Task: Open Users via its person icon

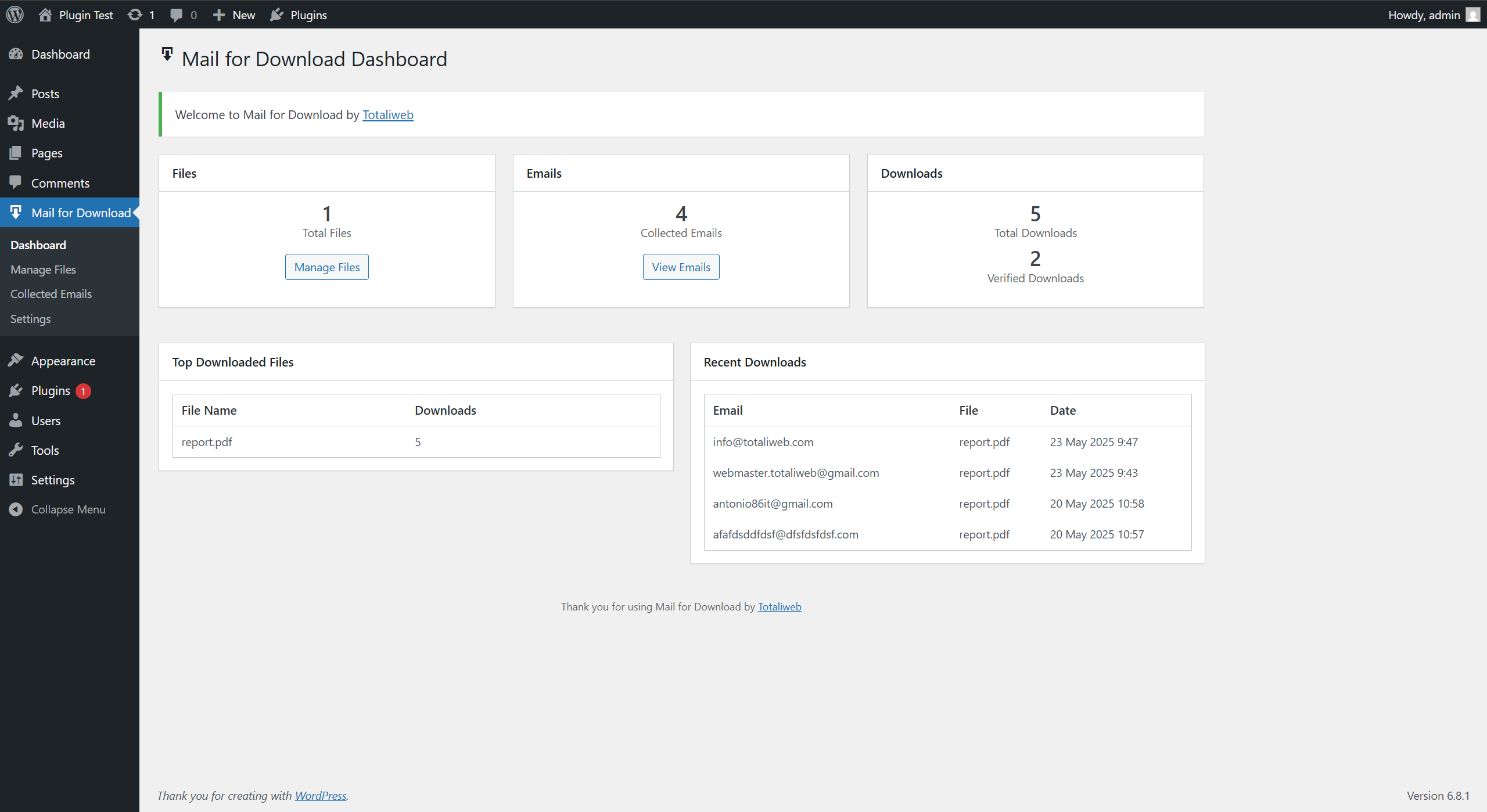Action: pyautogui.click(x=16, y=421)
